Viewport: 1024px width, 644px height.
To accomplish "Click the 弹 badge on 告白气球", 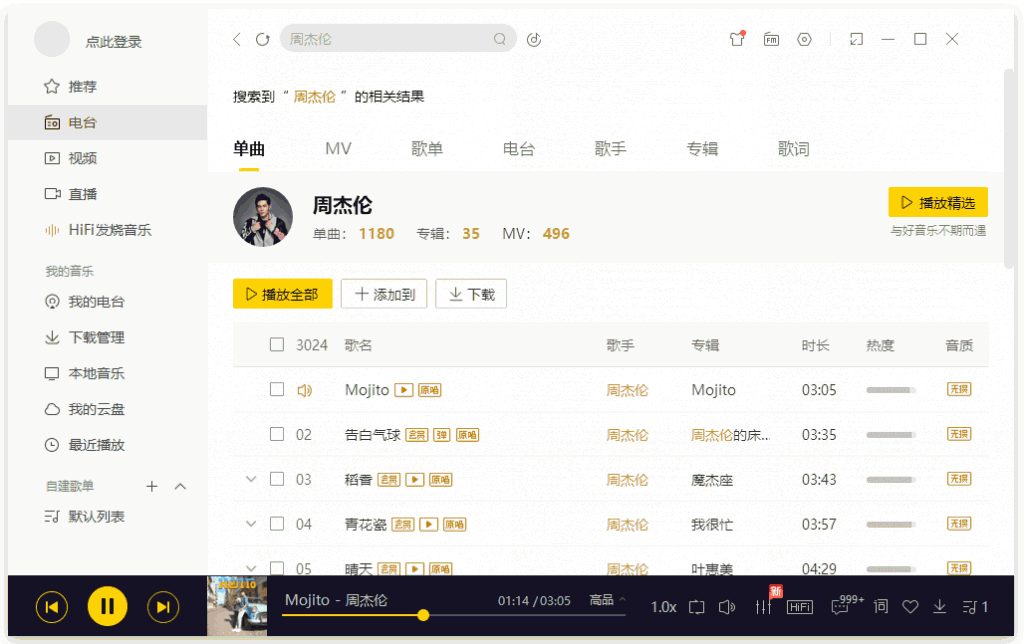I will coord(442,435).
